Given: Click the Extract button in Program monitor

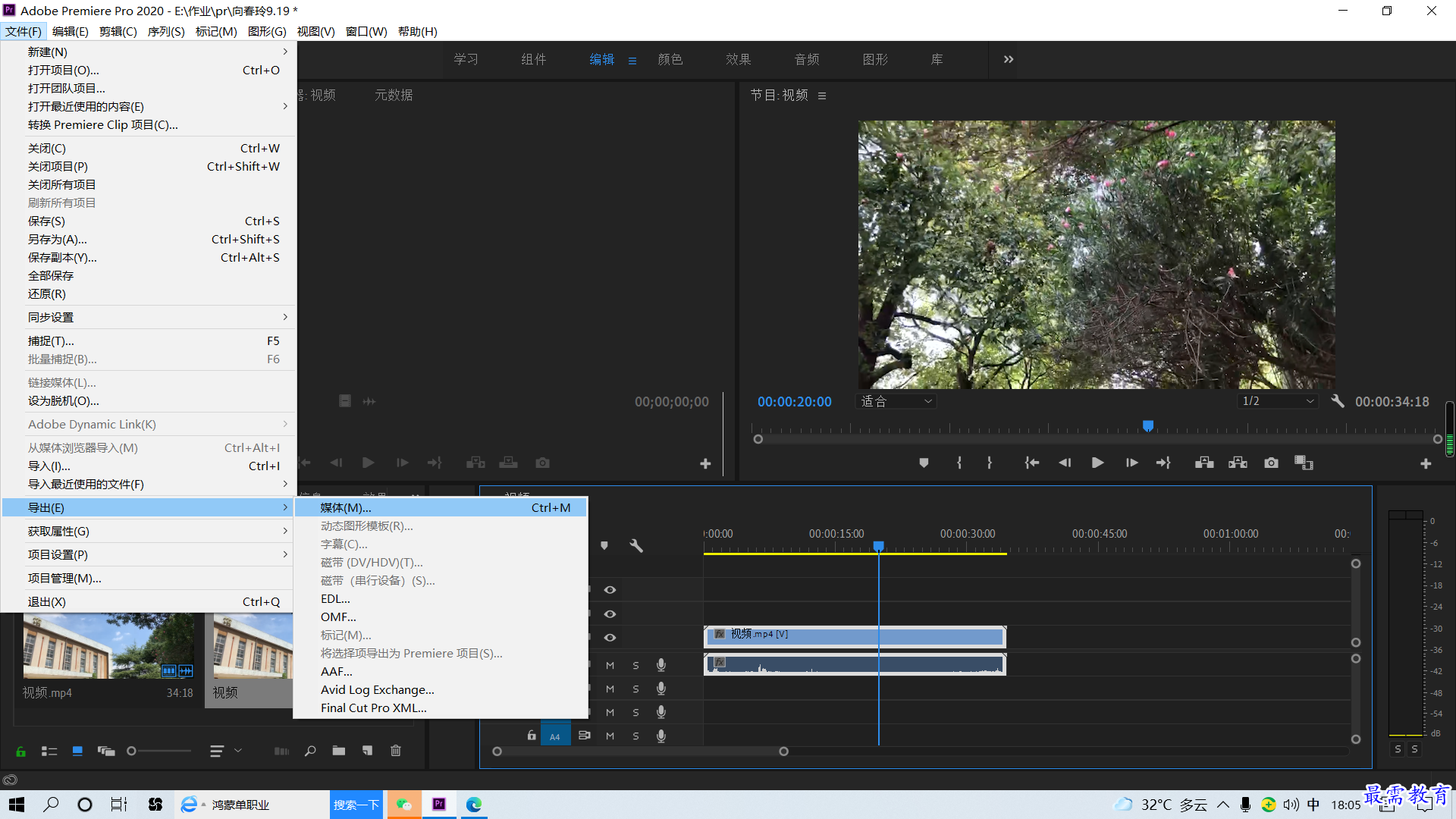Looking at the screenshot, I should coord(1238,463).
